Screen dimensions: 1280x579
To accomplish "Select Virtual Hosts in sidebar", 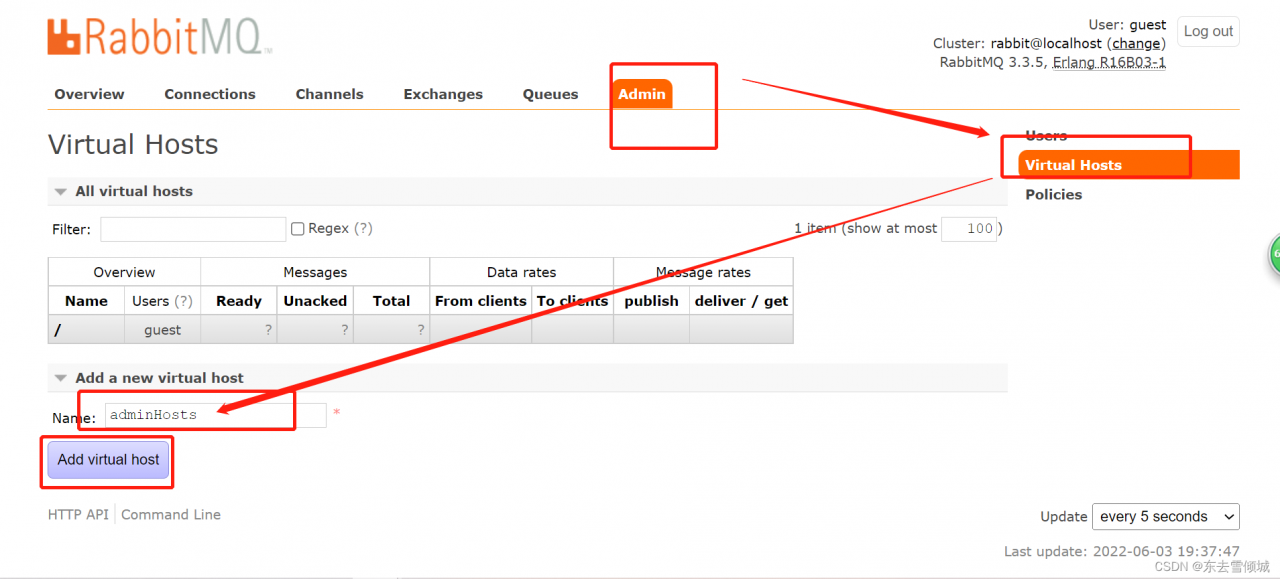I will click(1129, 165).
